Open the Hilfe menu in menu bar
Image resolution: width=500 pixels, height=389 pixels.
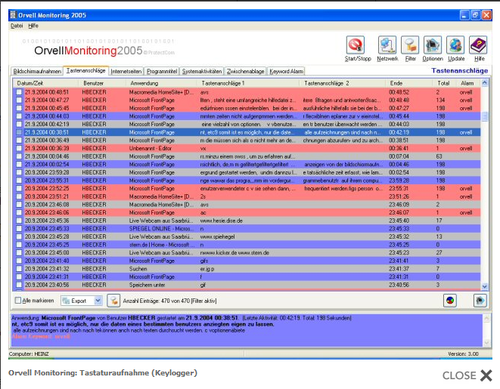33,26
